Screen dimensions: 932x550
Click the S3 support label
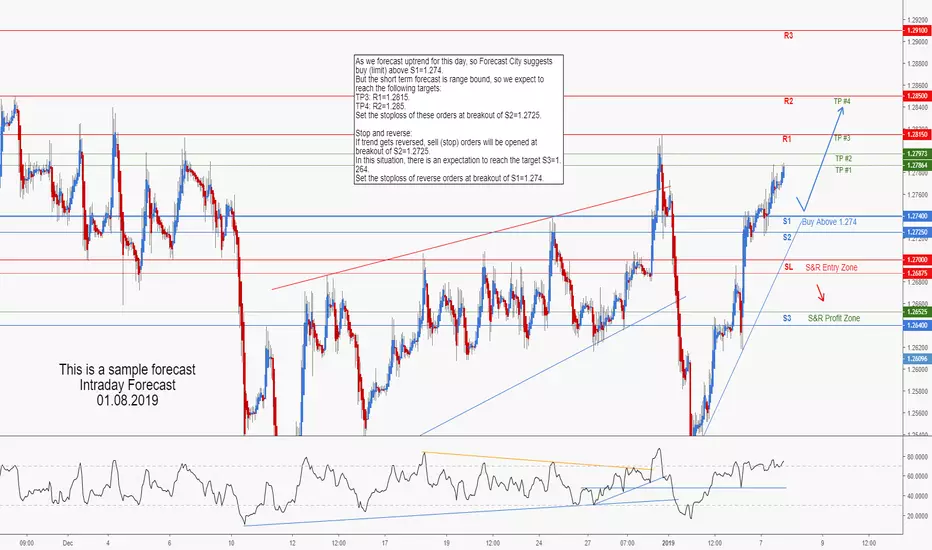787,318
